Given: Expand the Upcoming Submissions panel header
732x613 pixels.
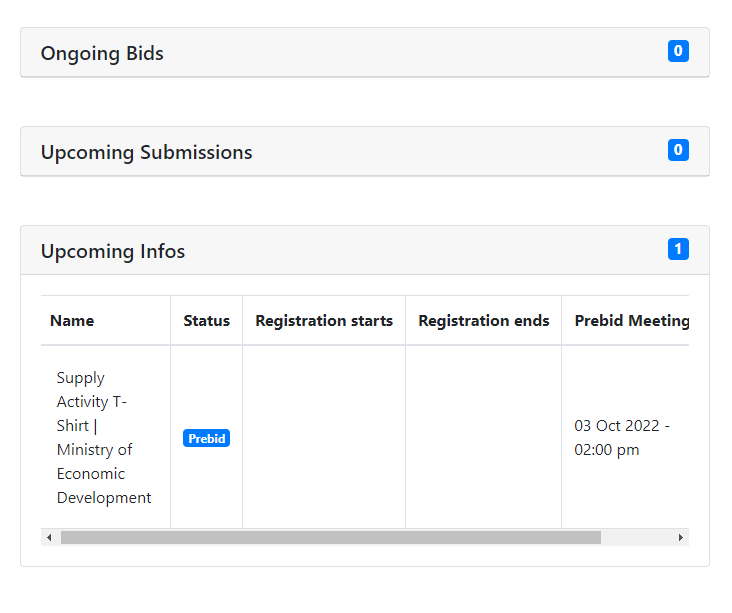Looking at the screenshot, I should coord(365,151).
